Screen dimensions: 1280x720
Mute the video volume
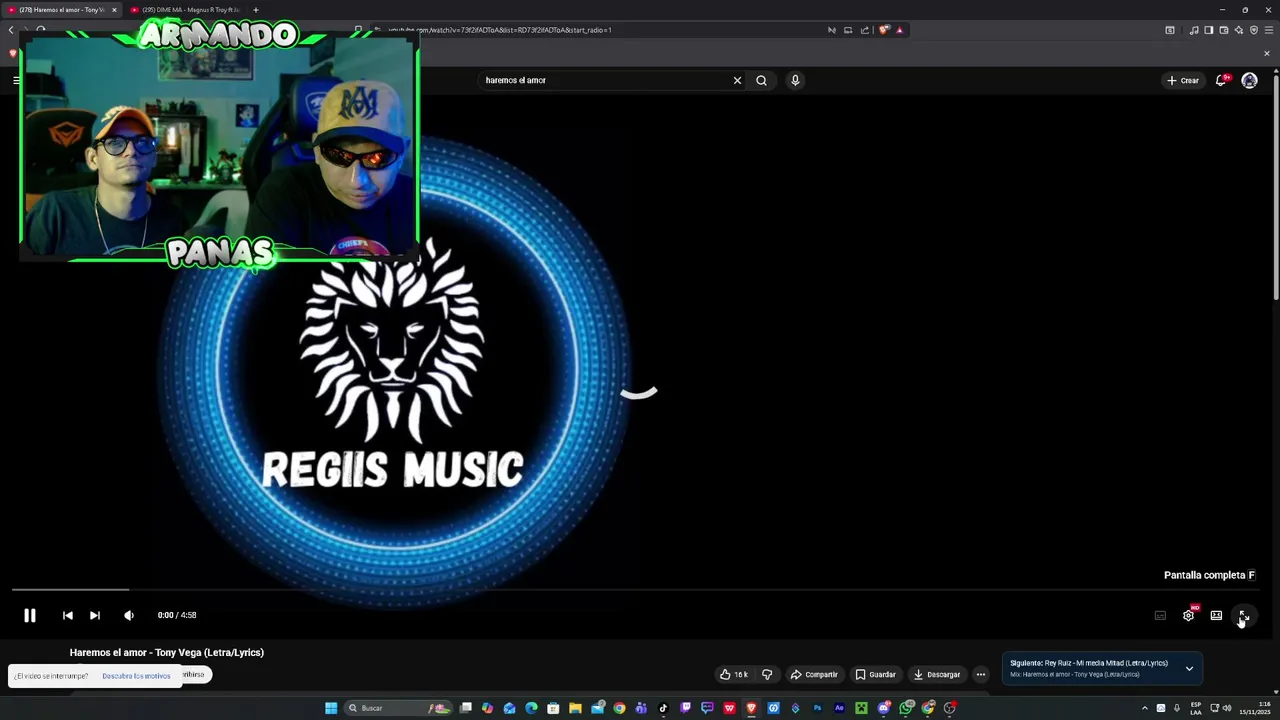click(128, 615)
